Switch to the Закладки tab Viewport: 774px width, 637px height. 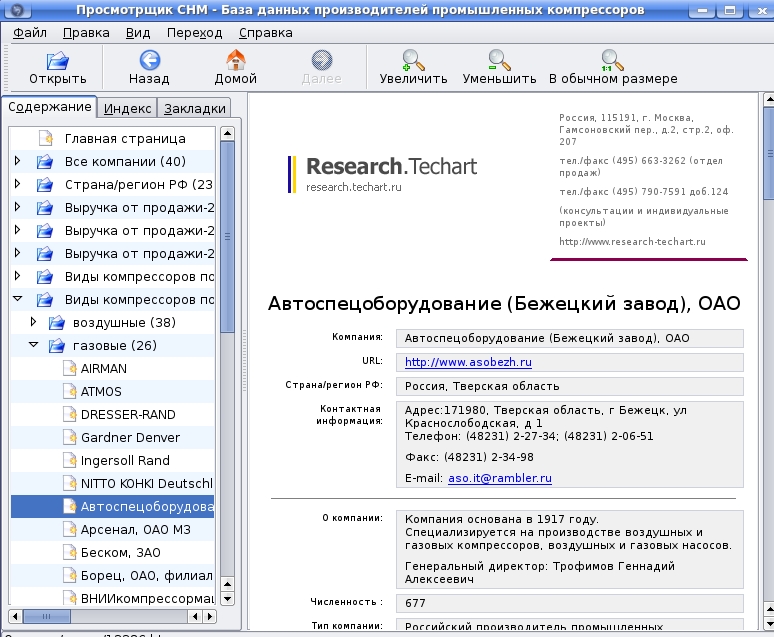(194, 109)
